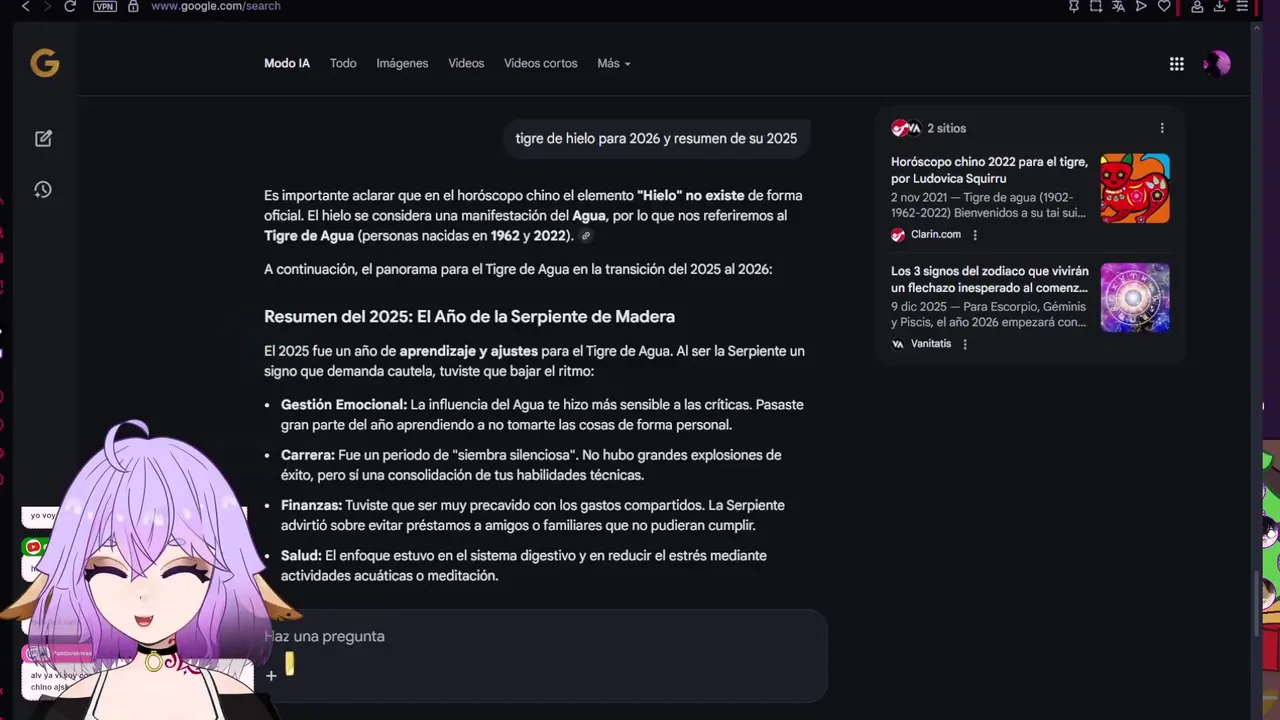Click the Google account profile avatar
Viewport: 1280px width, 720px height.
point(1216,64)
